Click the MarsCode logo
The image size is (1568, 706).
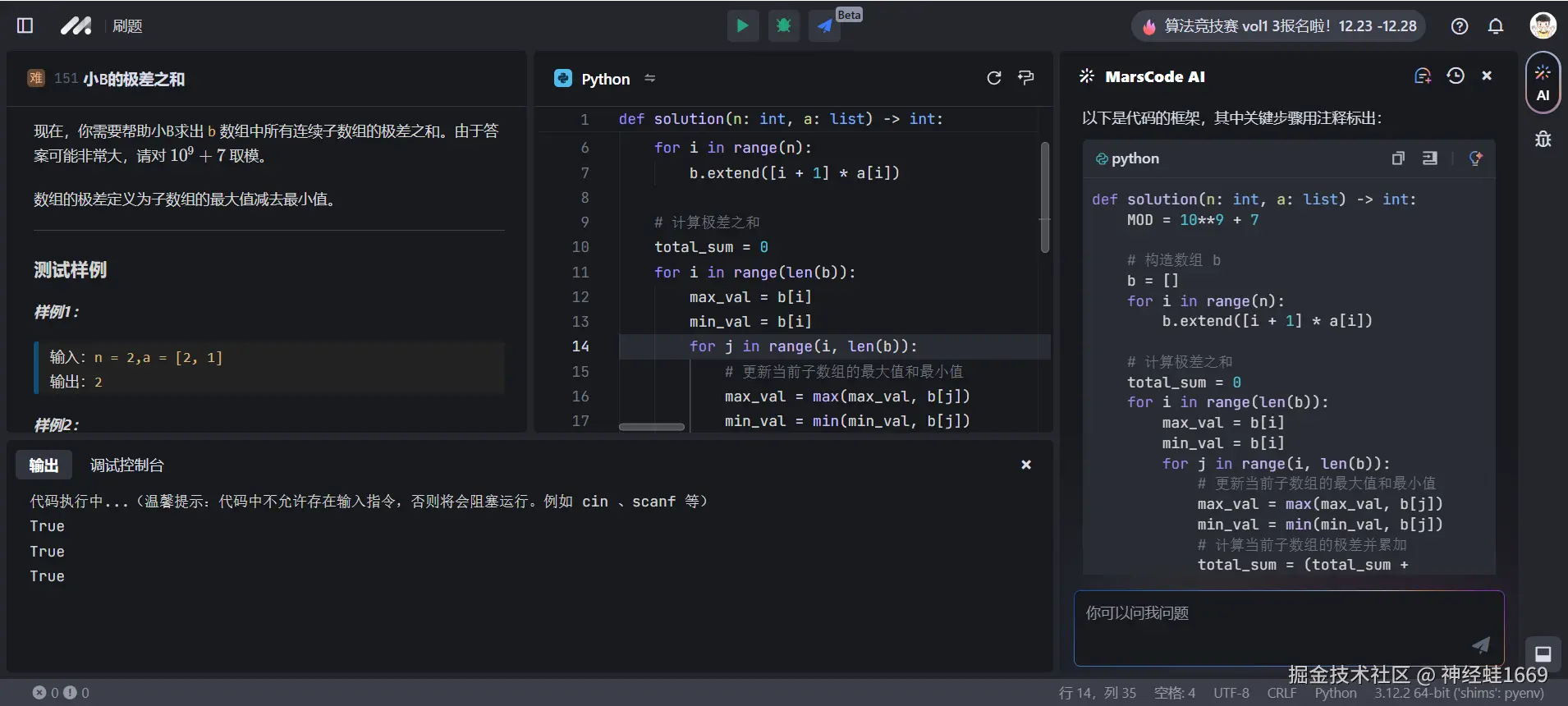[76, 25]
